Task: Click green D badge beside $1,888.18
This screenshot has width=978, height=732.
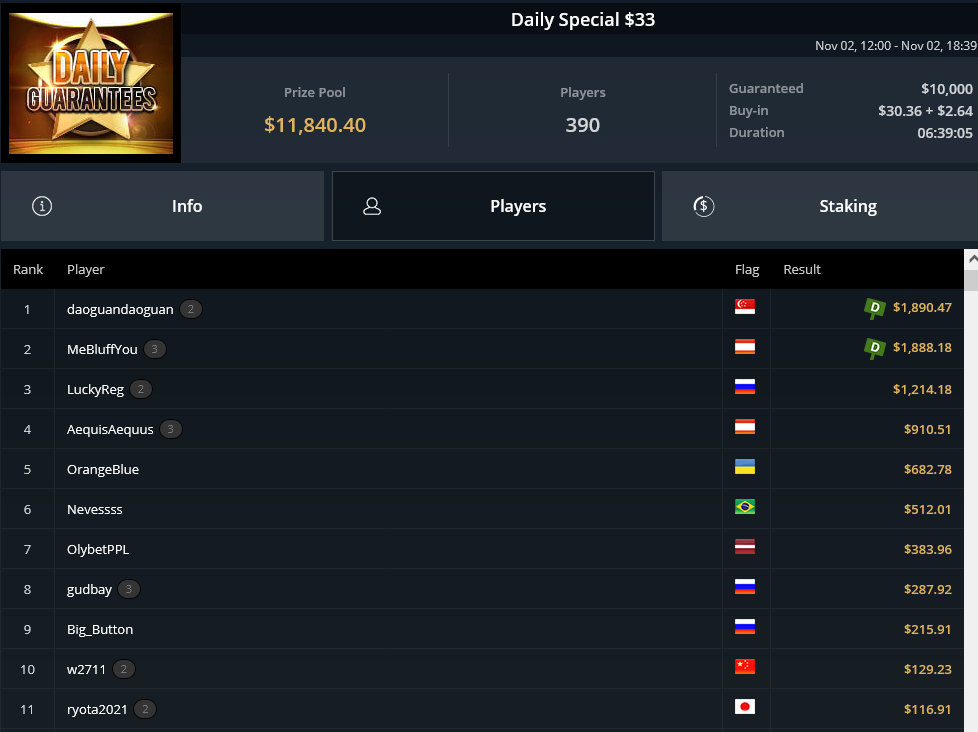Action: [x=874, y=348]
